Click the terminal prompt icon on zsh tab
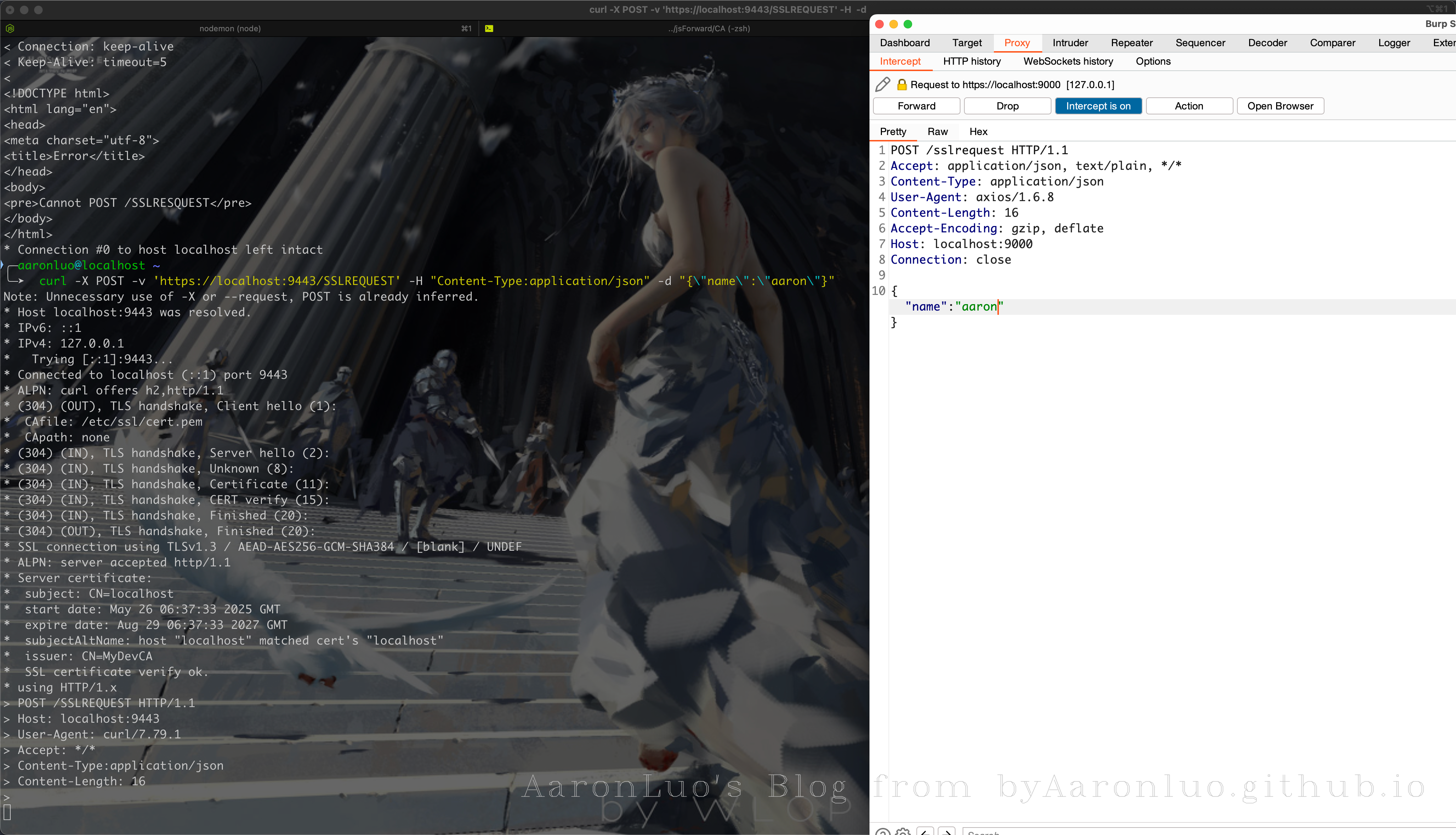The height and width of the screenshot is (835, 1456). click(489, 28)
